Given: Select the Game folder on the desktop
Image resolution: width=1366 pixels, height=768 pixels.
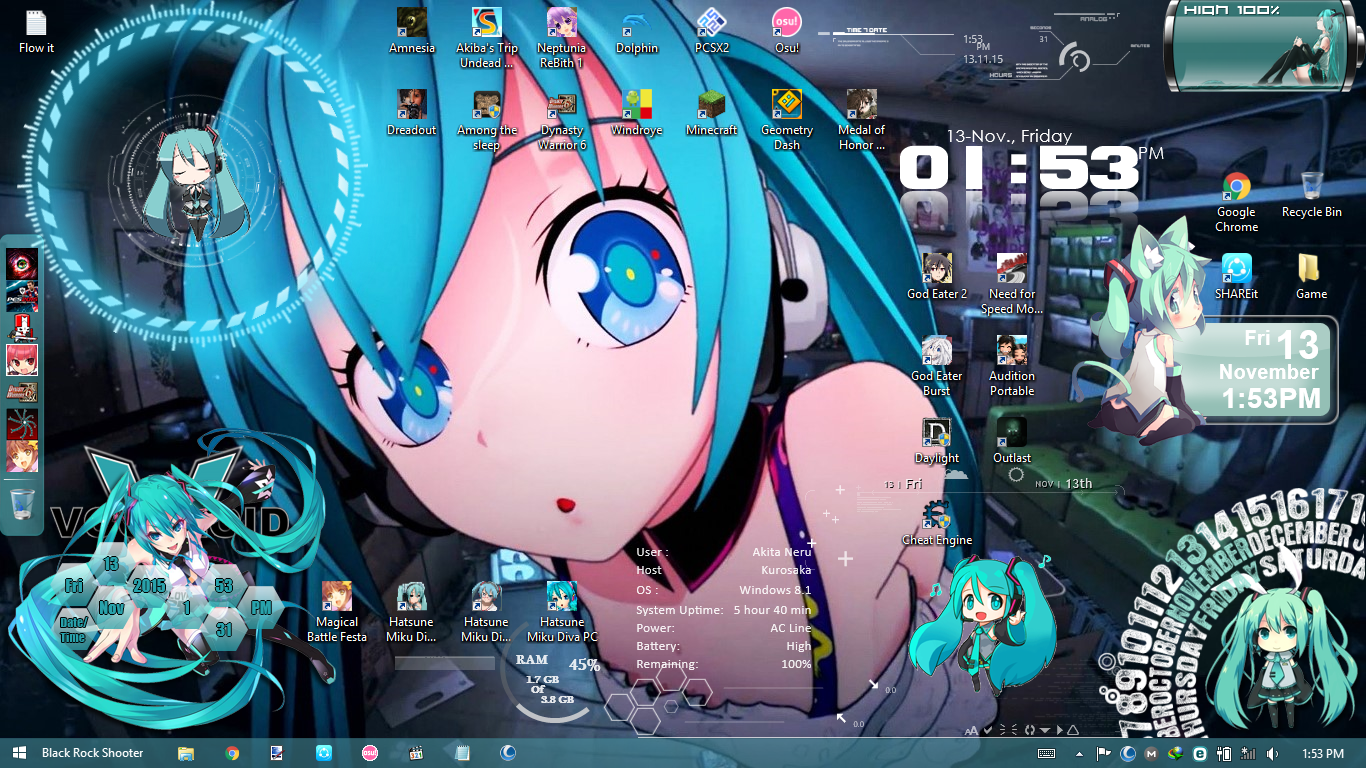Looking at the screenshot, I should 1312,277.
